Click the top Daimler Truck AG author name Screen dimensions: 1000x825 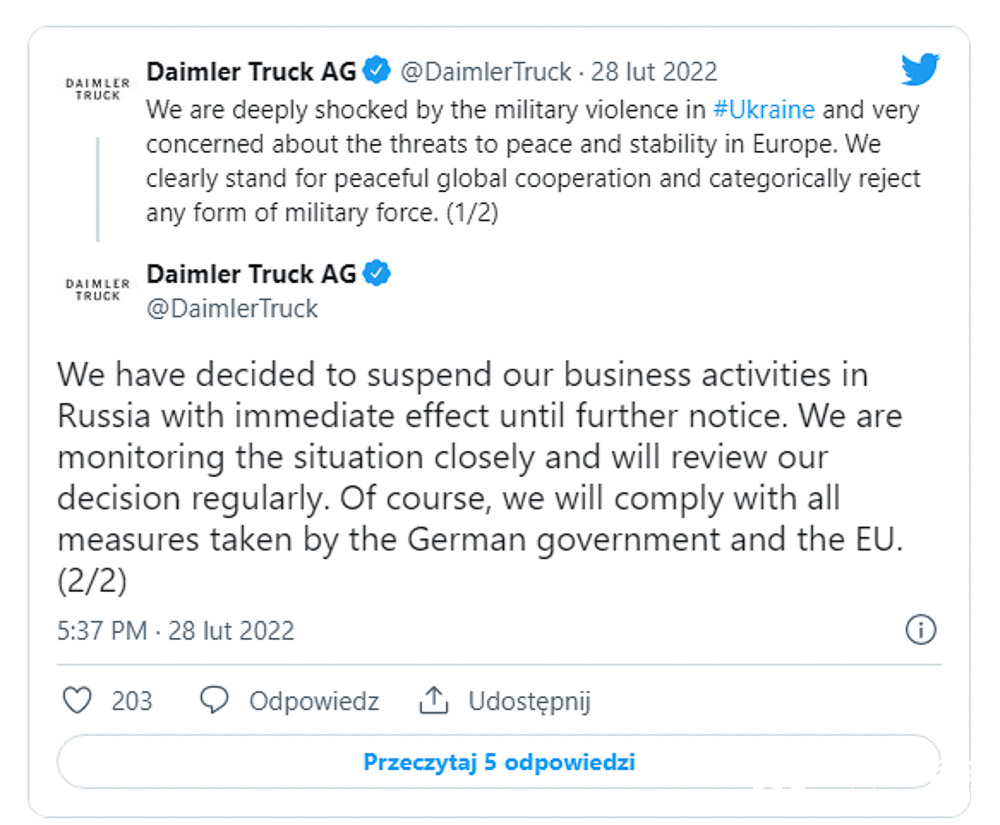click(x=251, y=72)
